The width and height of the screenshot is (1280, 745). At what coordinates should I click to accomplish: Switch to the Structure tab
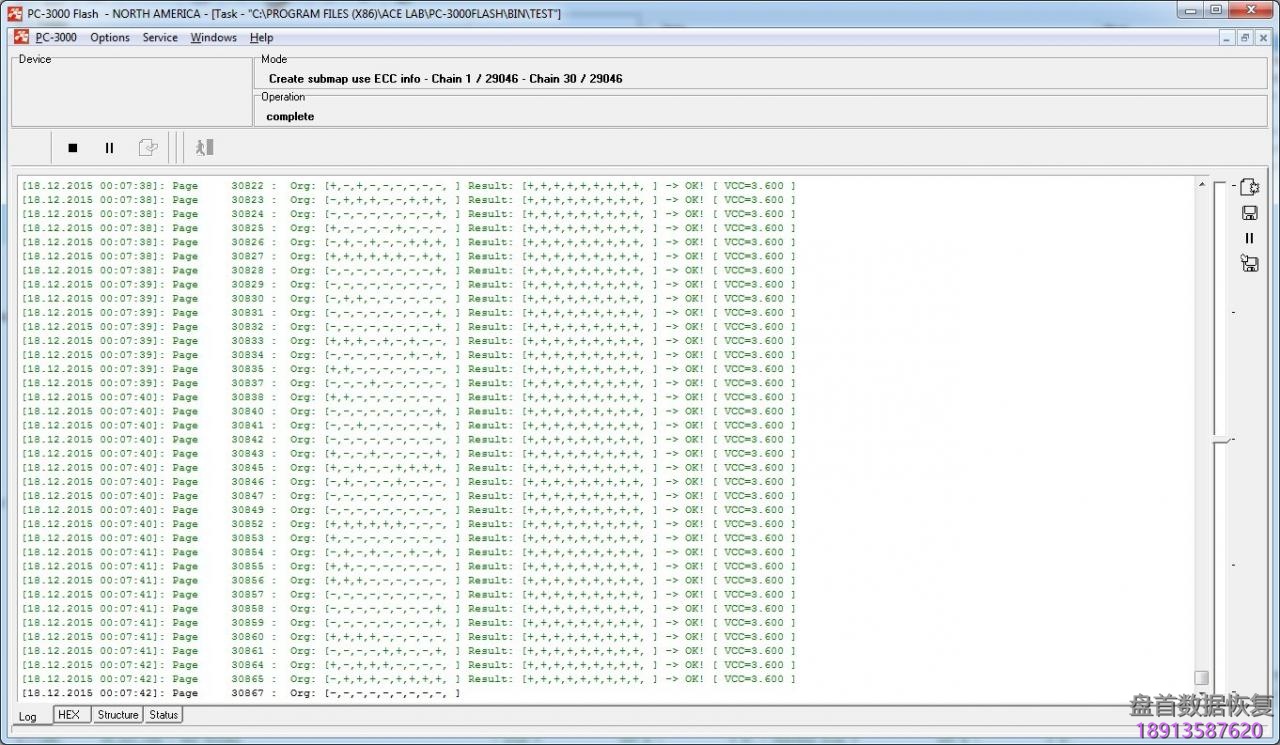coord(118,715)
